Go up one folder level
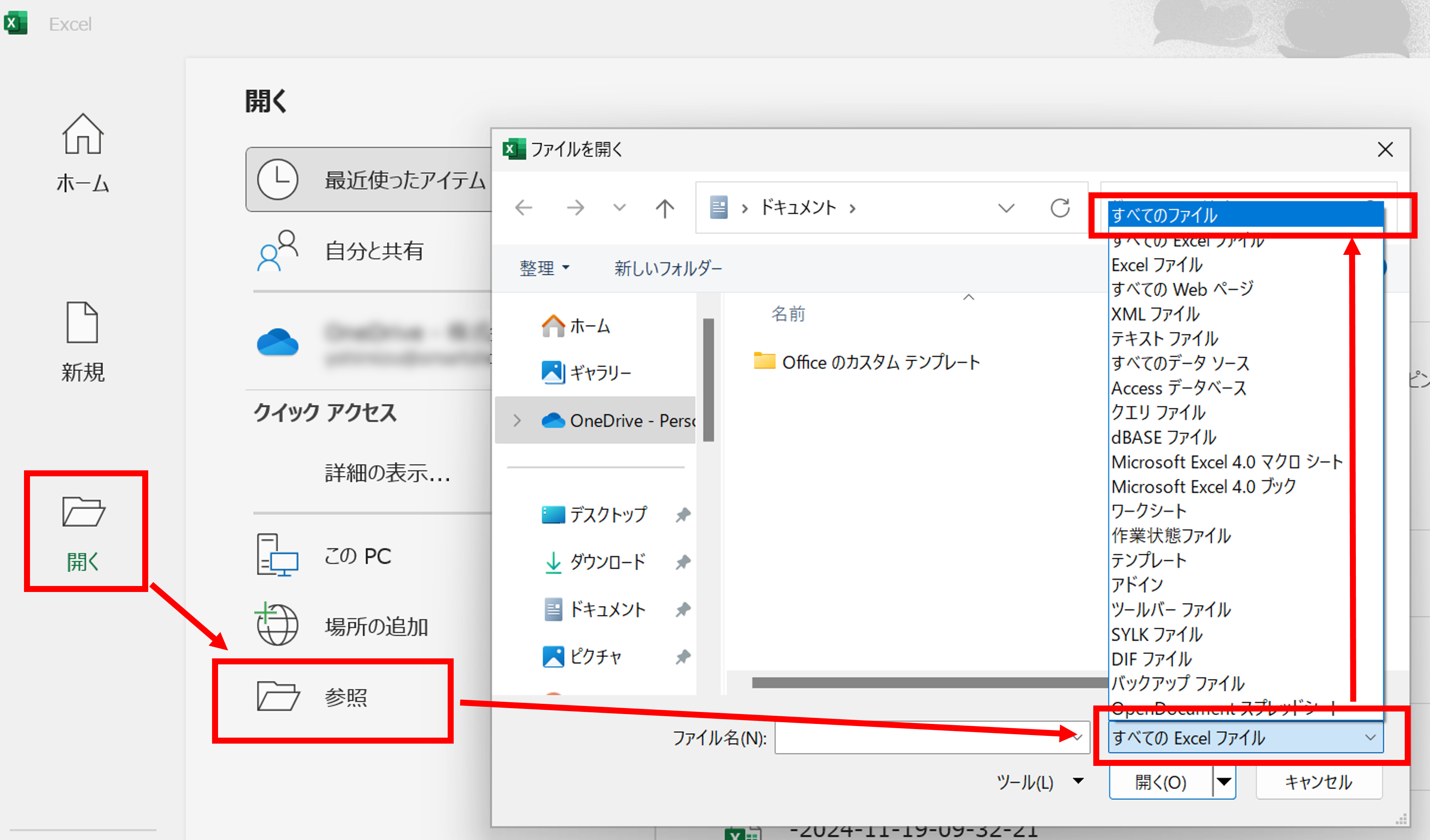The height and width of the screenshot is (840, 1430). (664, 208)
